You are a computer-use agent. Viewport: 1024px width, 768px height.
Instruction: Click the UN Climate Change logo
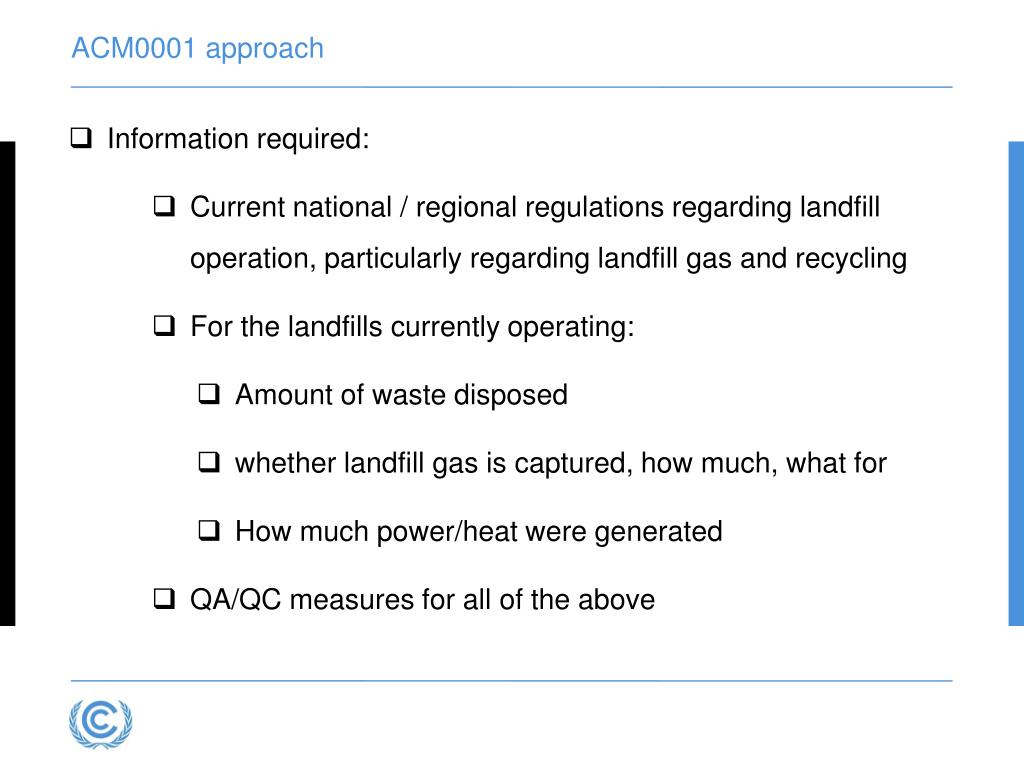pyautogui.click(x=100, y=722)
